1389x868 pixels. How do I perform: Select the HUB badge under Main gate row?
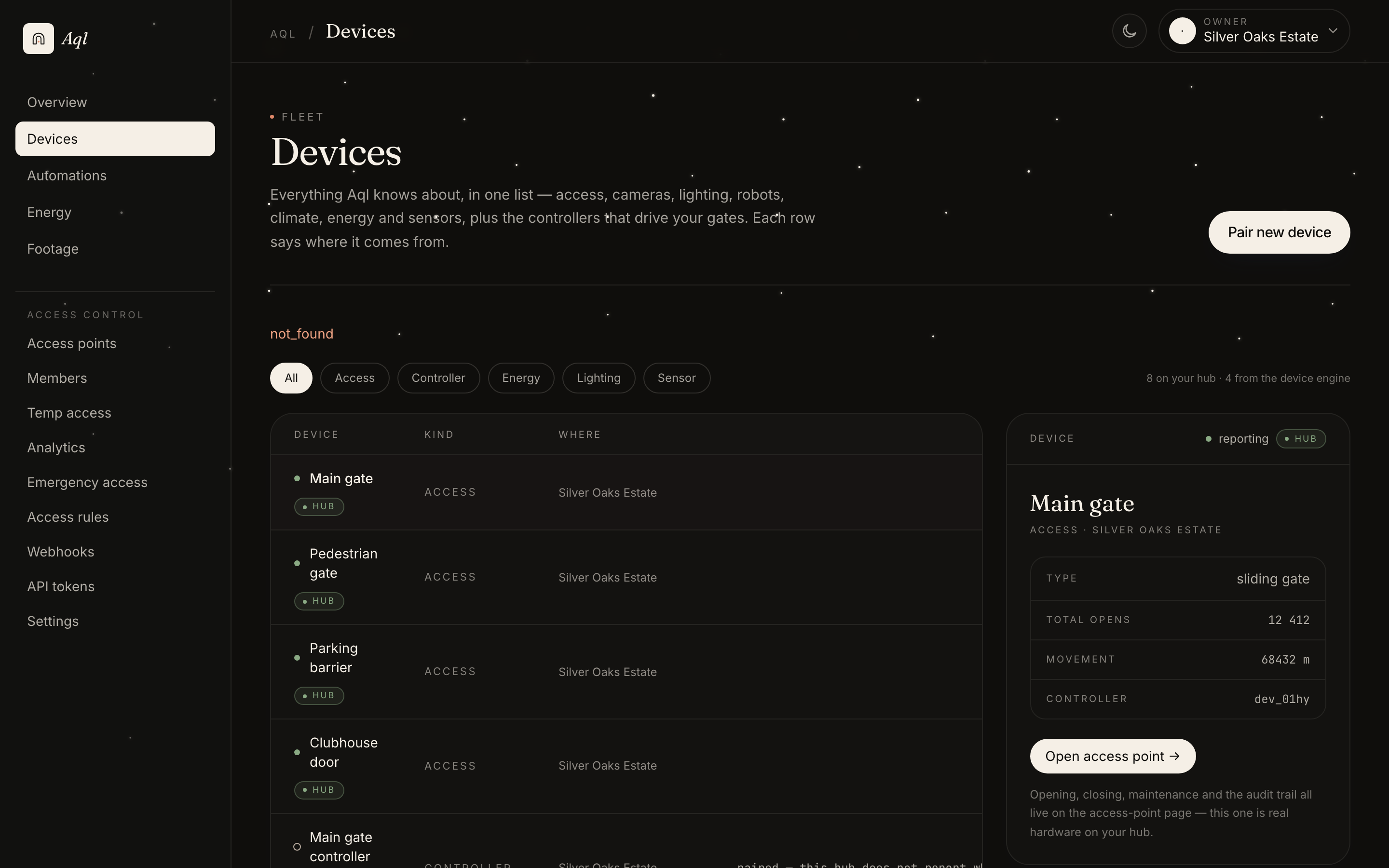click(x=319, y=506)
